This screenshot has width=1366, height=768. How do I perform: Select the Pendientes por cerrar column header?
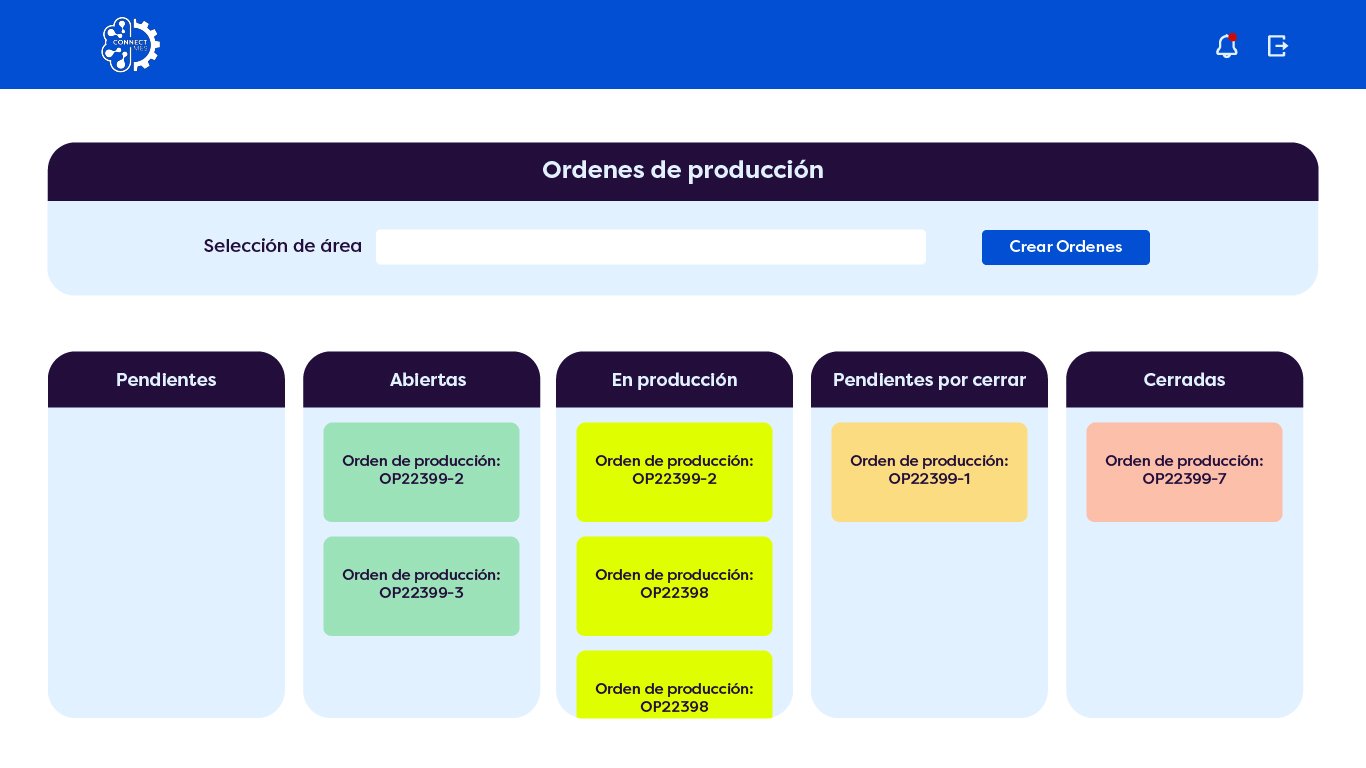click(929, 379)
